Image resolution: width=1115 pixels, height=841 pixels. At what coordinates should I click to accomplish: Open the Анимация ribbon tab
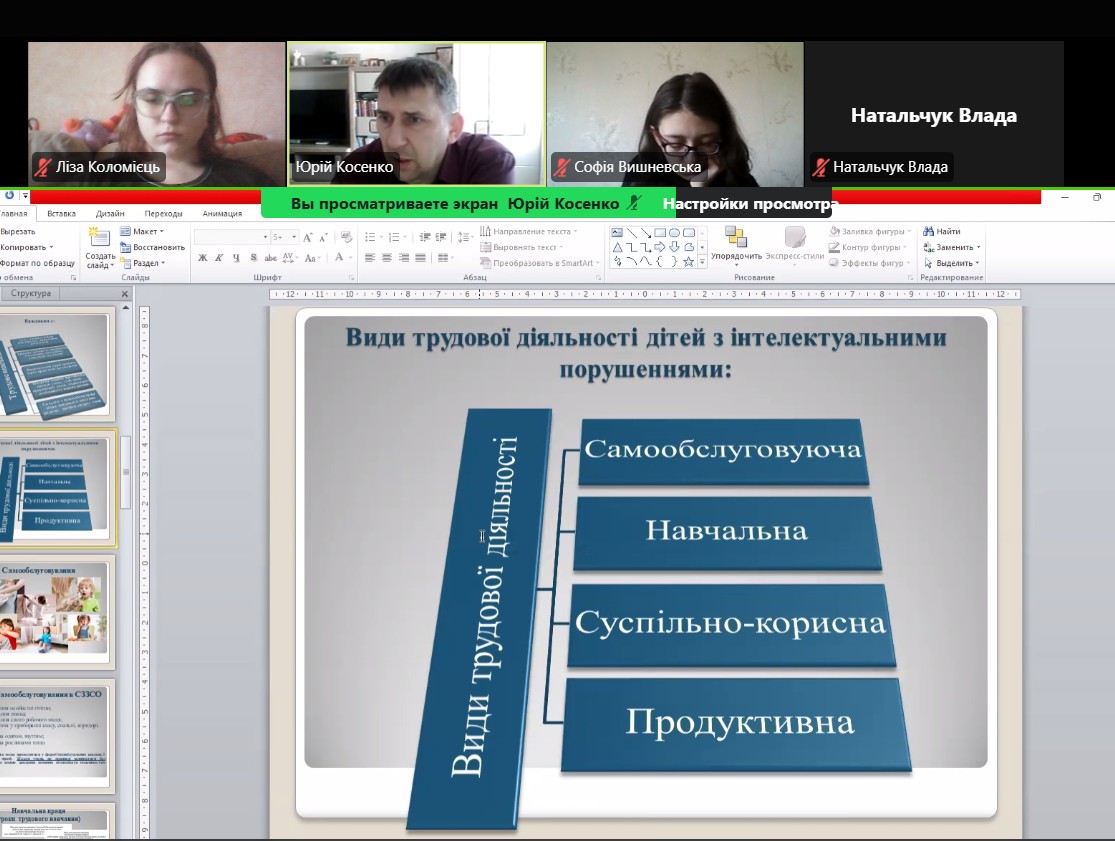(222, 213)
